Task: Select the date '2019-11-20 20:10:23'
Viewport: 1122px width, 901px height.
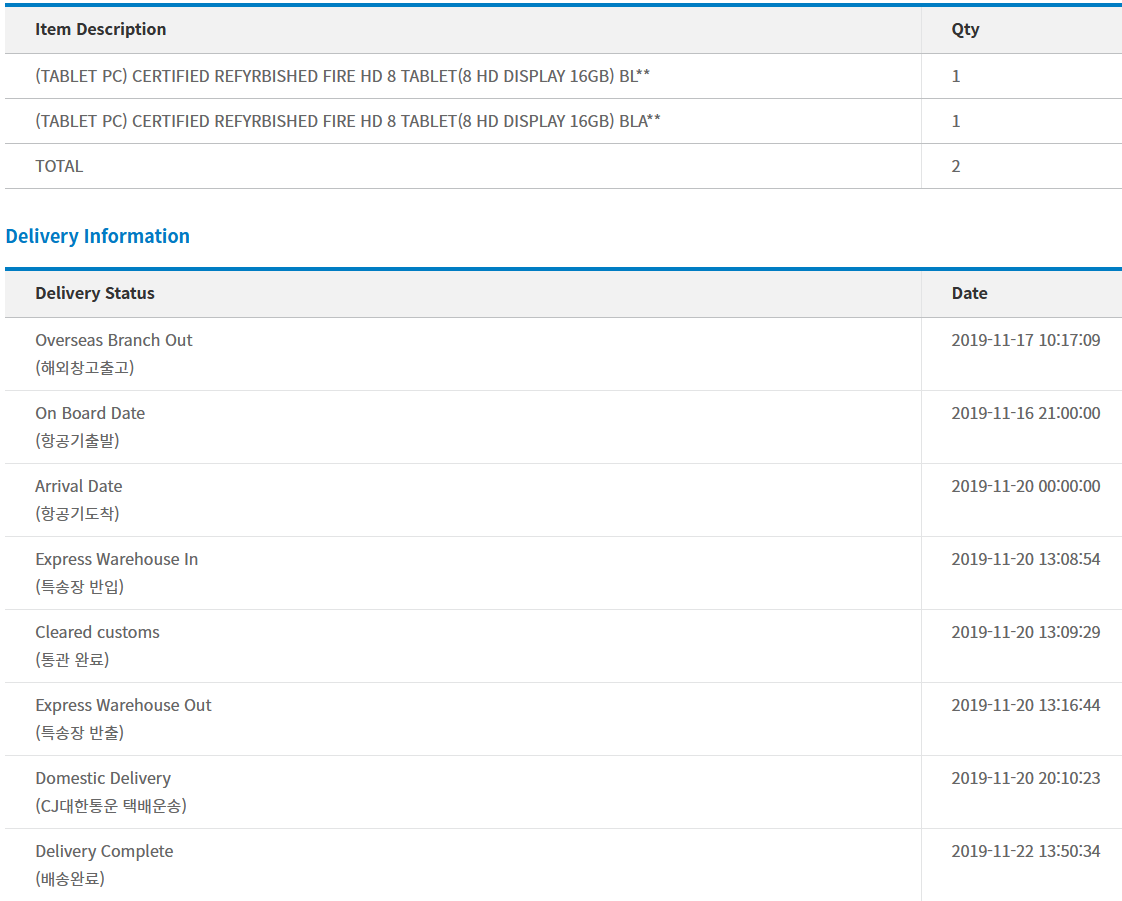Action: tap(1026, 779)
